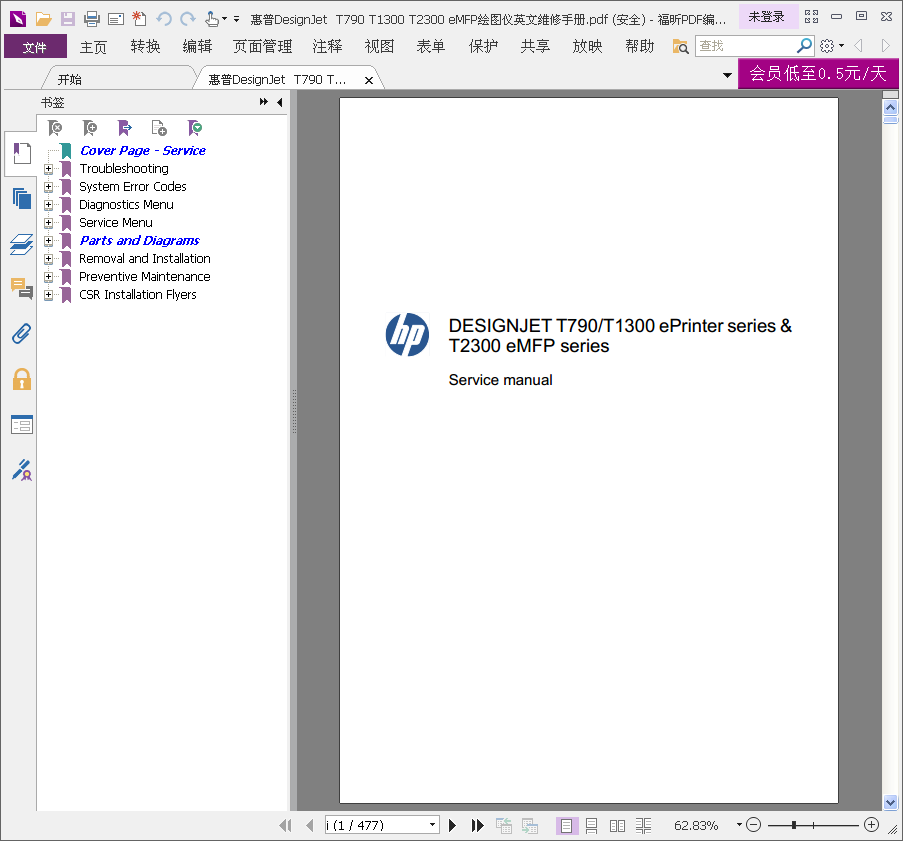Click the 会员低至0.5元/天 promo banner
The image size is (903, 841).
(x=818, y=73)
